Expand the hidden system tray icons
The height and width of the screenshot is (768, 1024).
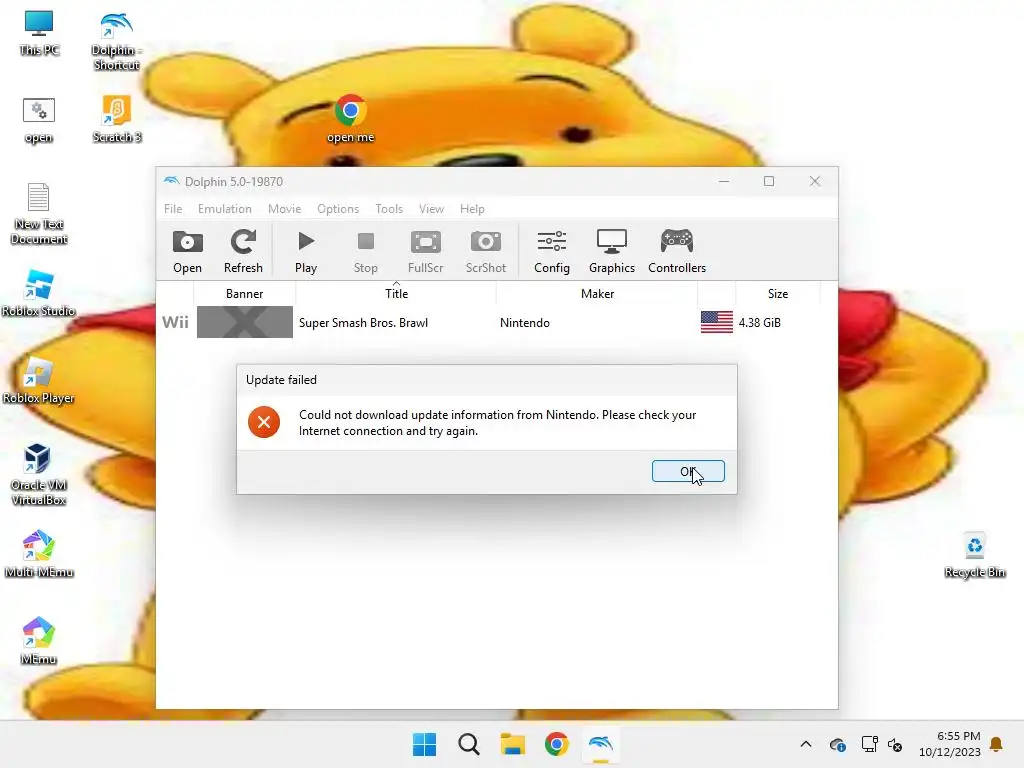[806, 744]
